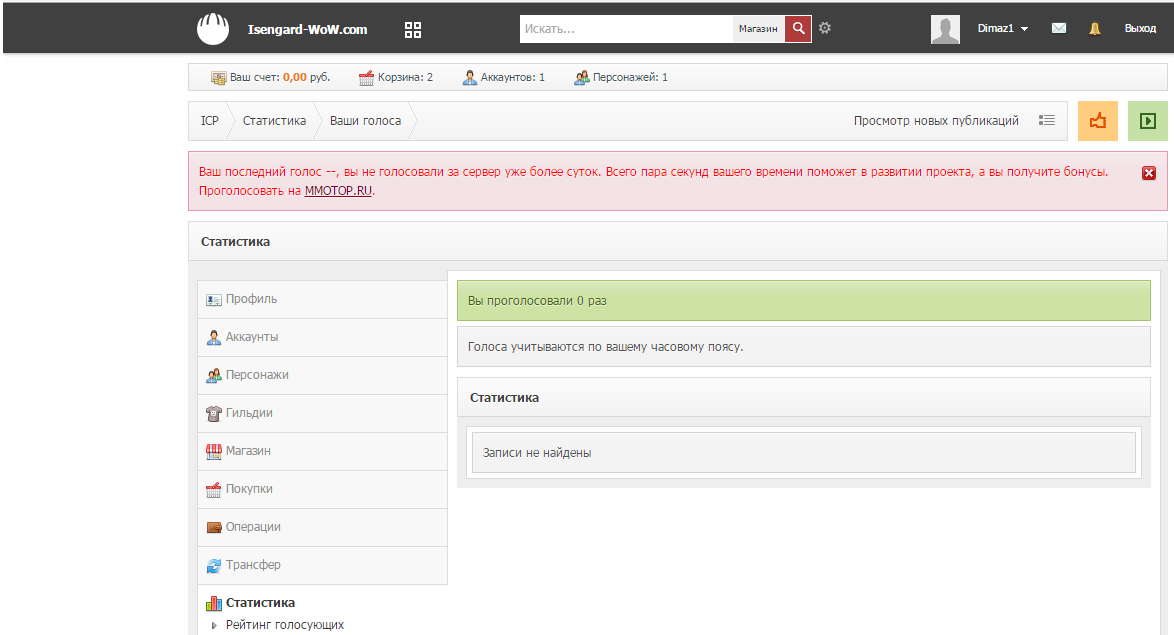Click the Записи не найдены row
Image resolution: width=1174 pixels, height=635 pixels.
tap(803, 453)
